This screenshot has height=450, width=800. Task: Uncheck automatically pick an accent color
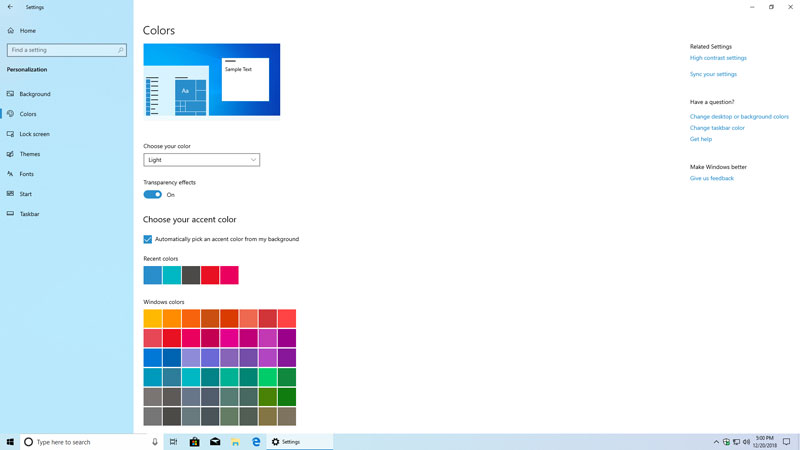coord(148,240)
